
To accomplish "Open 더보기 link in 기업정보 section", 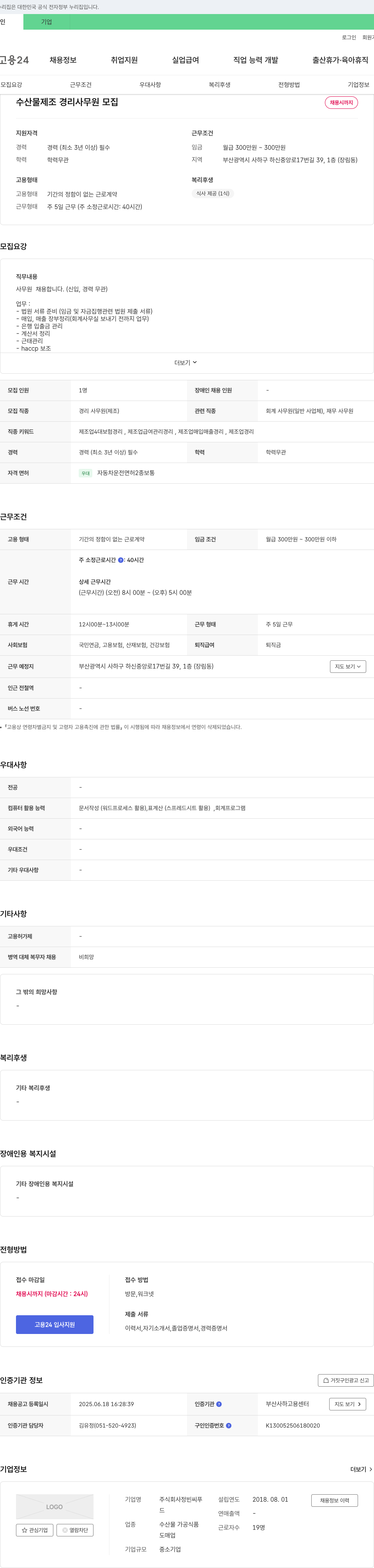I will click(x=361, y=1469).
